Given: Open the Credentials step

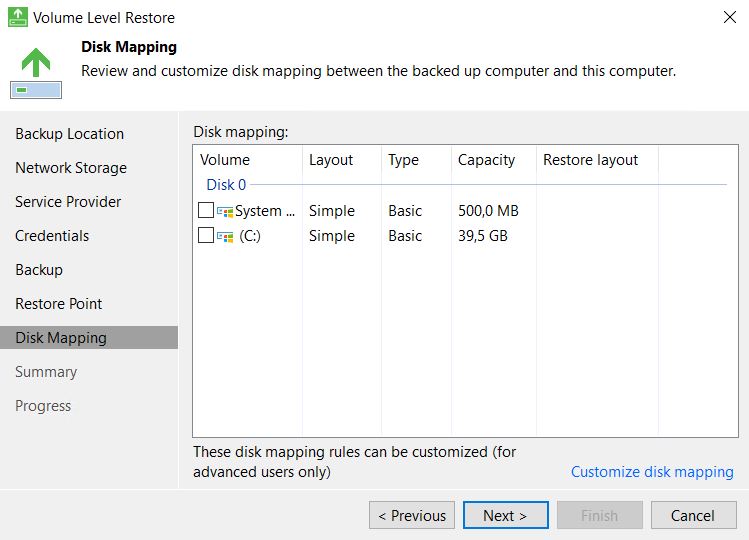Looking at the screenshot, I should tap(52, 236).
